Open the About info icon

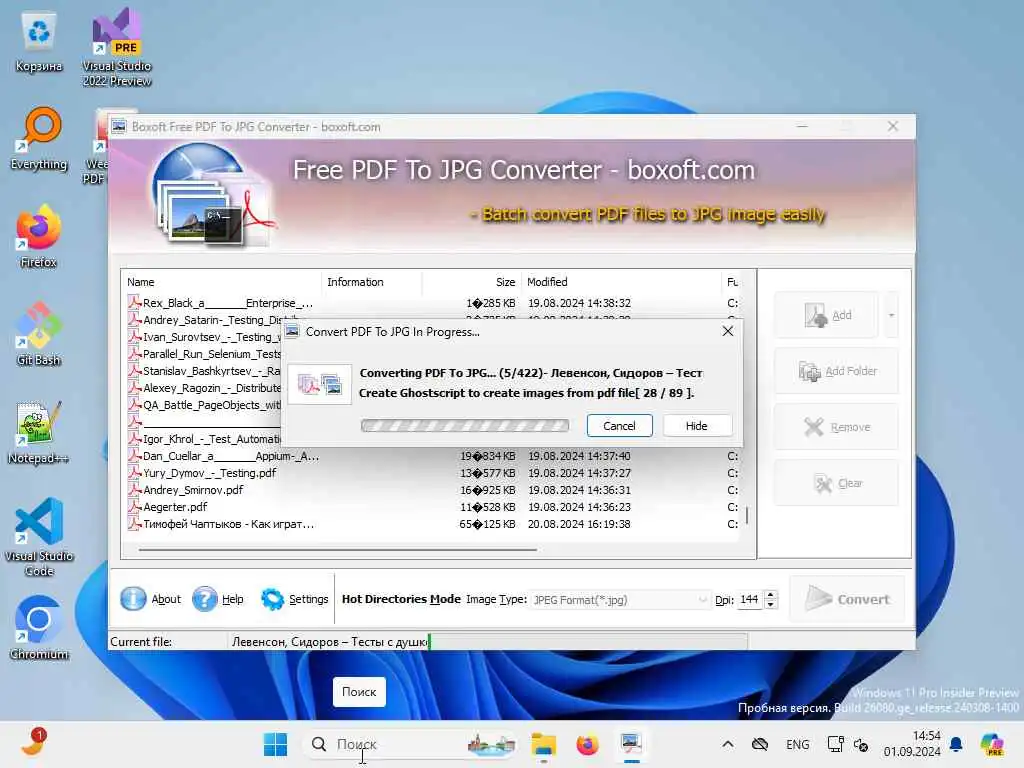pyautogui.click(x=133, y=599)
